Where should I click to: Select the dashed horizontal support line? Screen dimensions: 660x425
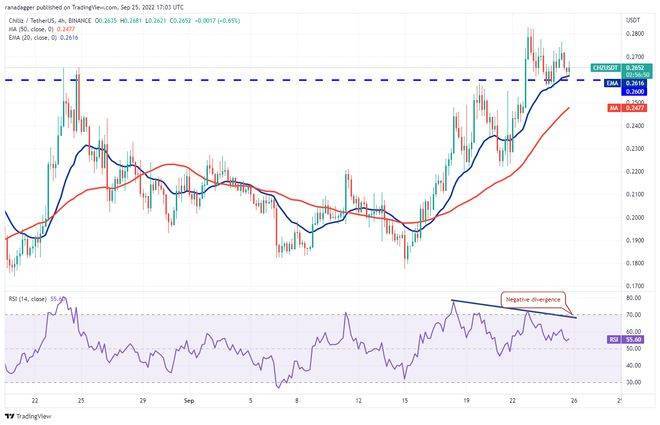[x=300, y=80]
